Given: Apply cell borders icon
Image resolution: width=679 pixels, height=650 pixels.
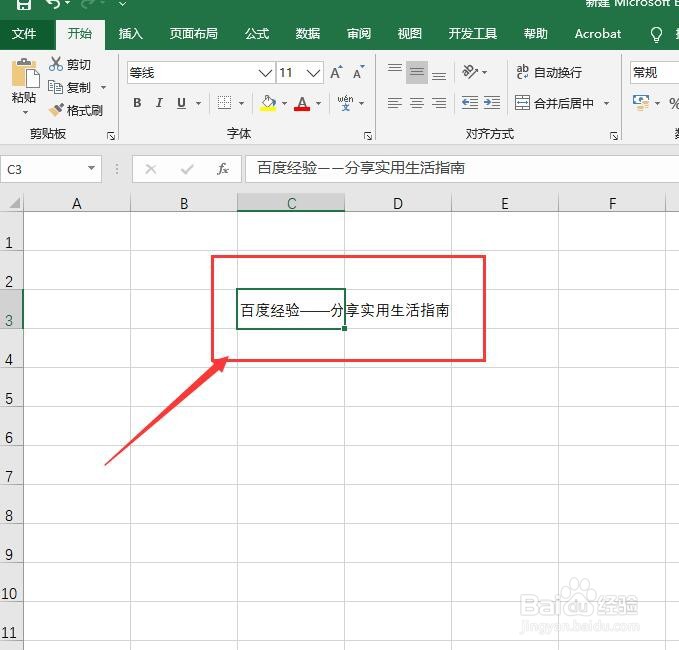Looking at the screenshot, I should tap(224, 103).
